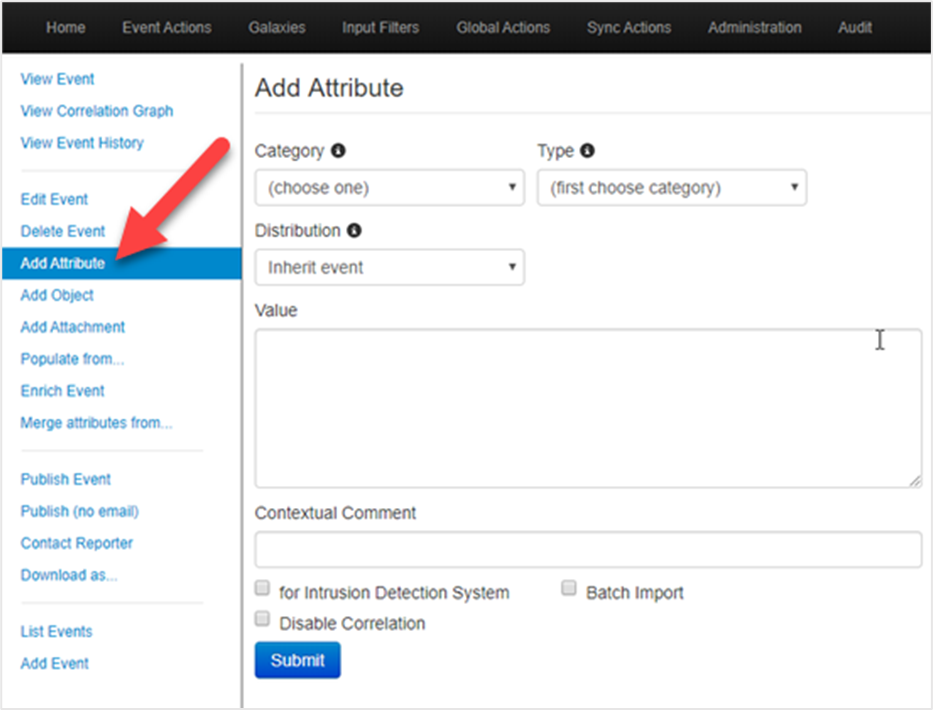The image size is (933, 710).
Task: Click the Distribution info icon
Action: [x=354, y=230]
